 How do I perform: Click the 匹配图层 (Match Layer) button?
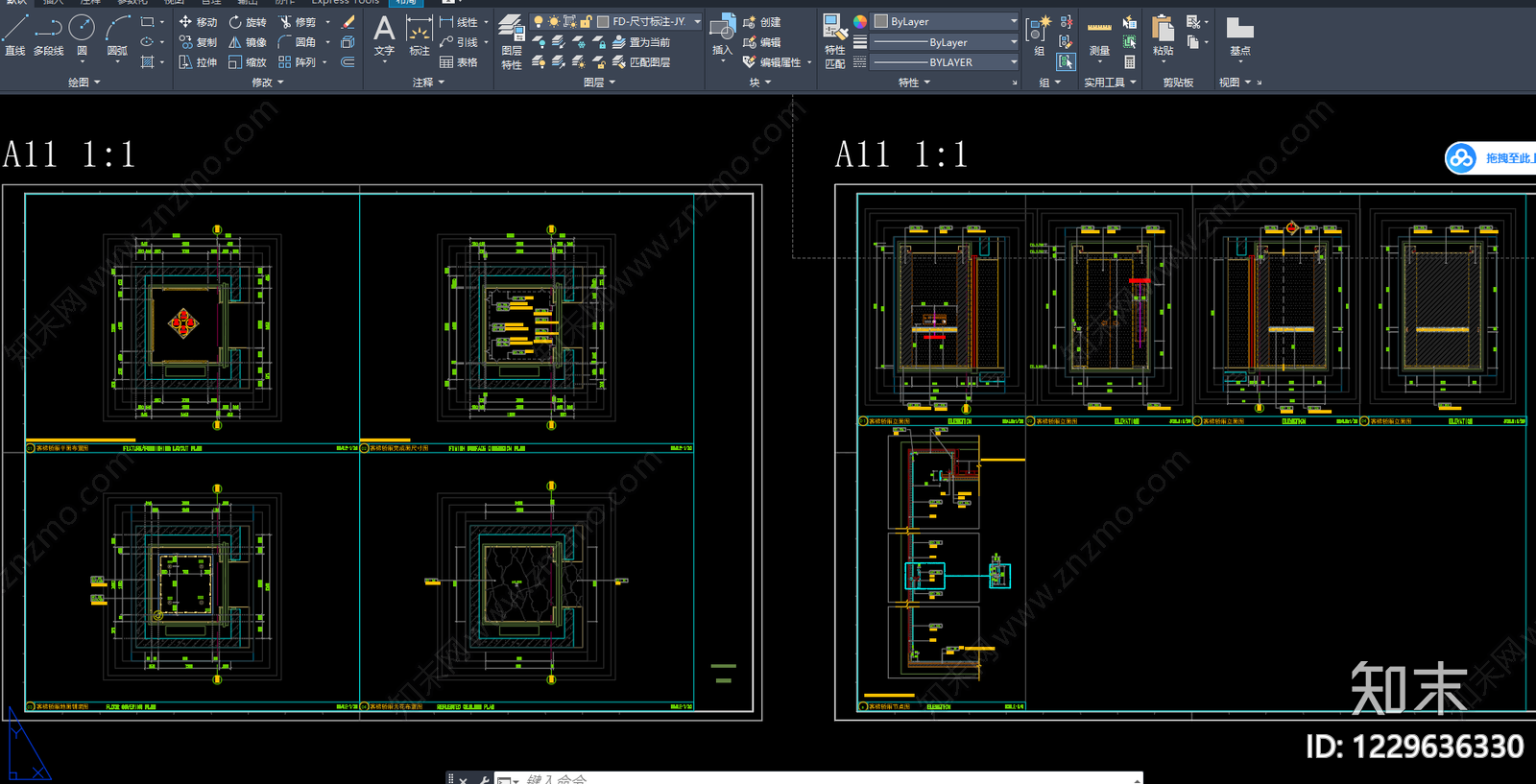tap(641, 62)
